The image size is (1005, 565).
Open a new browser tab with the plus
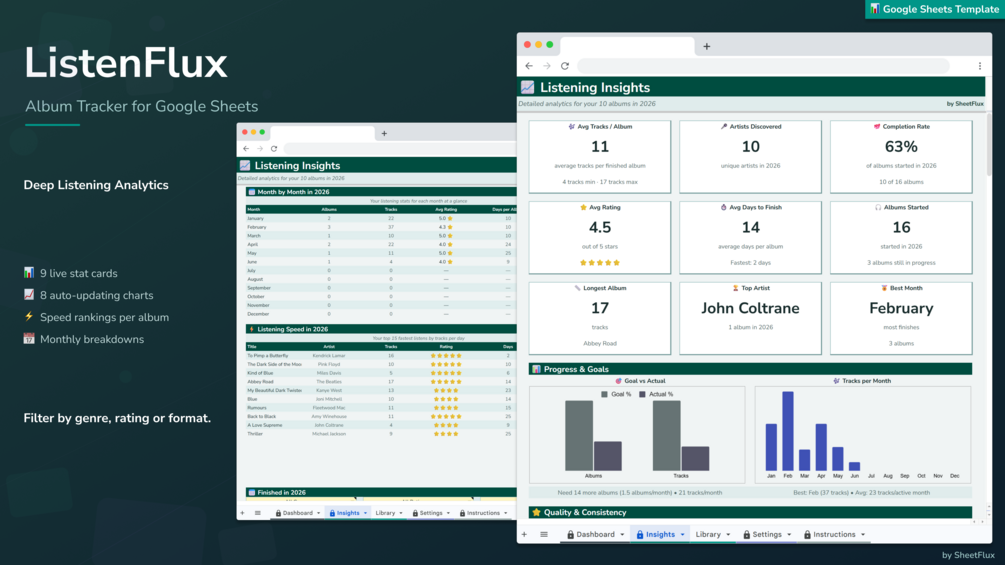point(706,46)
